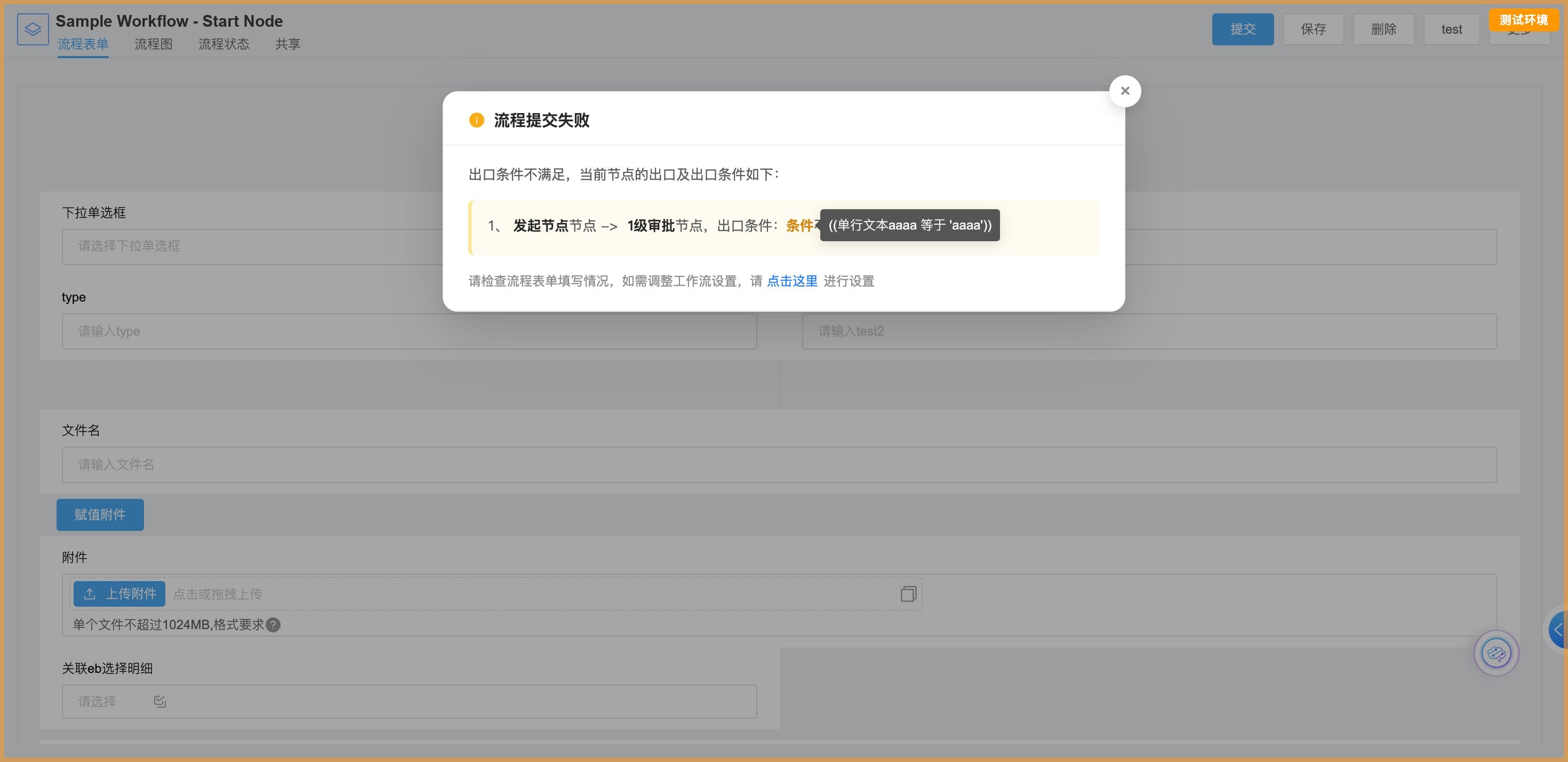Click the 关联eb选择明细 请选择 field
The image size is (1568, 762).
409,702
